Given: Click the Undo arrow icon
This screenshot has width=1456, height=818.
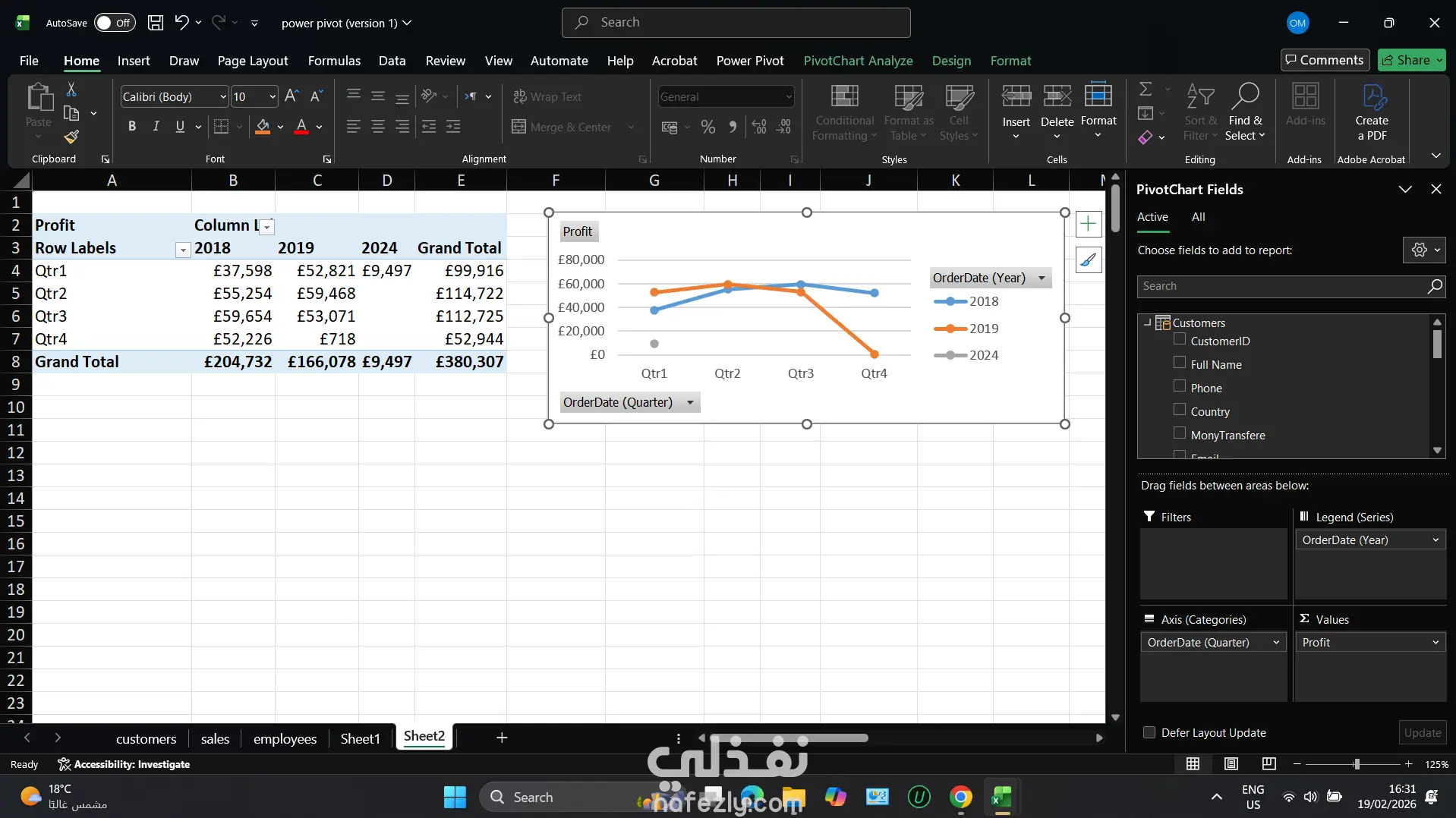Looking at the screenshot, I should click(x=181, y=23).
